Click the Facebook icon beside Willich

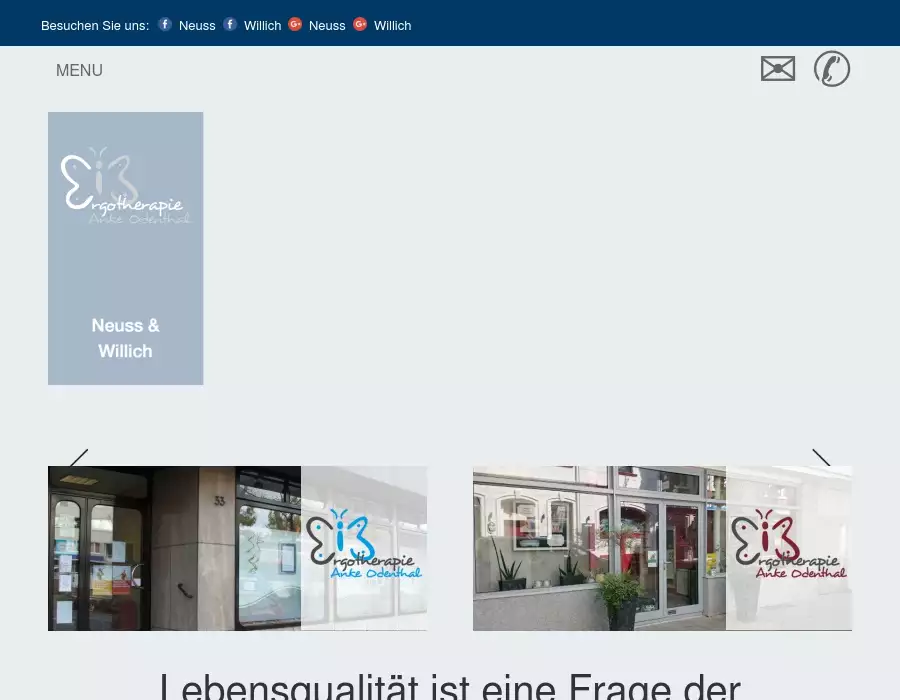click(x=230, y=25)
